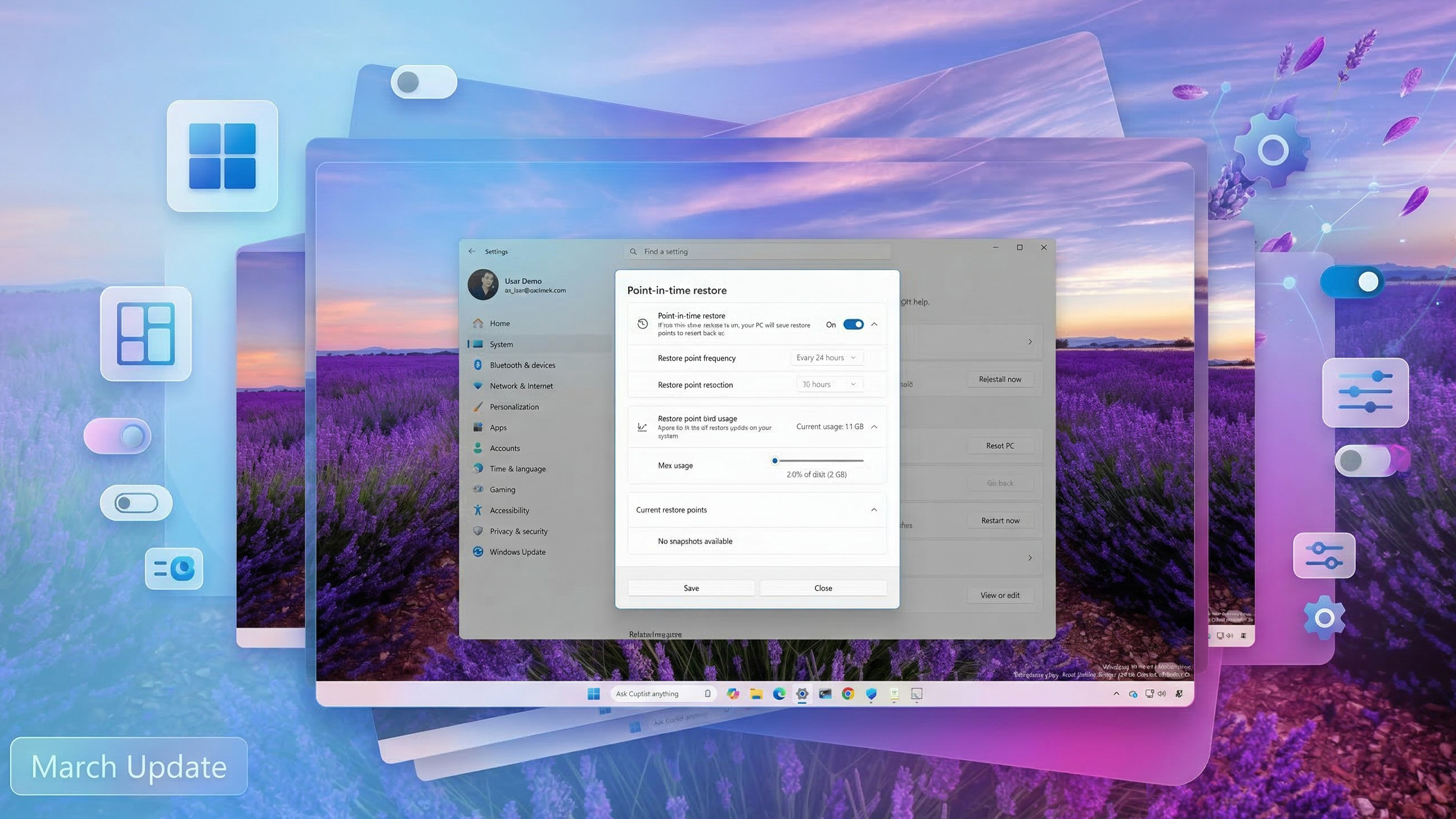Expand the Restore point retention dropdown
The width and height of the screenshot is (1456, 819).
pos(829,384)
